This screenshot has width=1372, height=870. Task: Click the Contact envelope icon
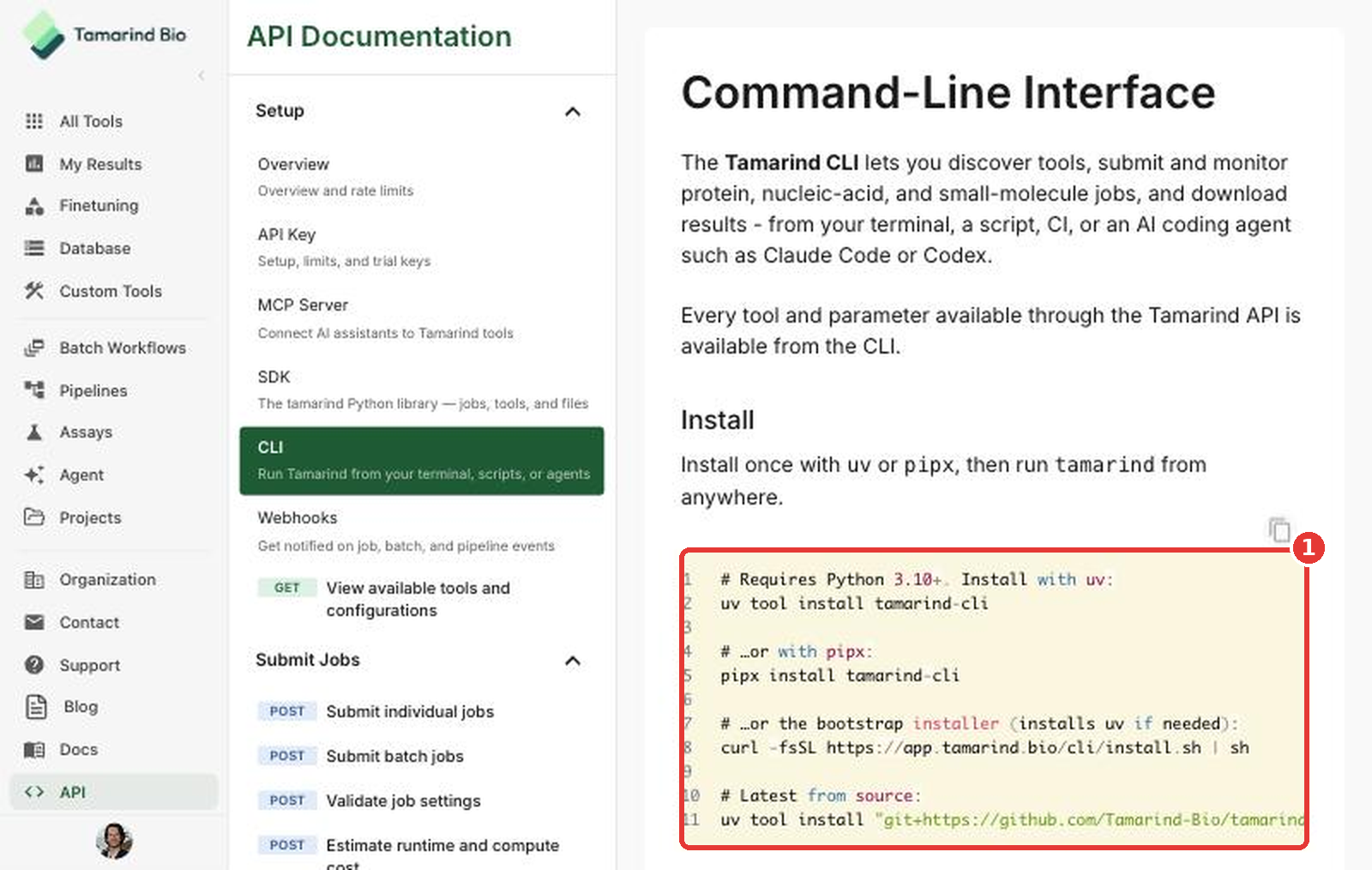point(34,622)
